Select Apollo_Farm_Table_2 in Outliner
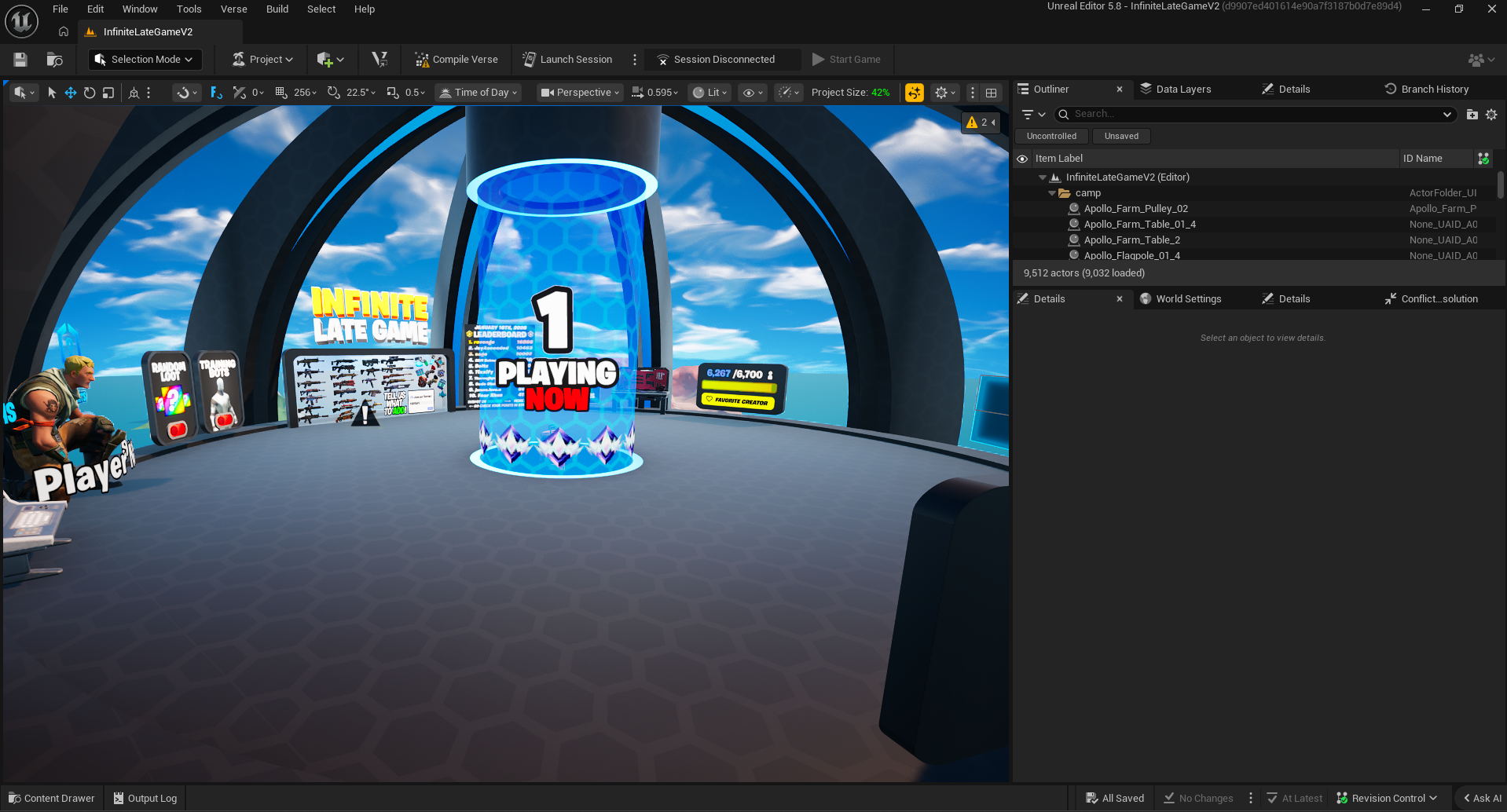The image size is (1507, 812). [x=1132, y=240]
